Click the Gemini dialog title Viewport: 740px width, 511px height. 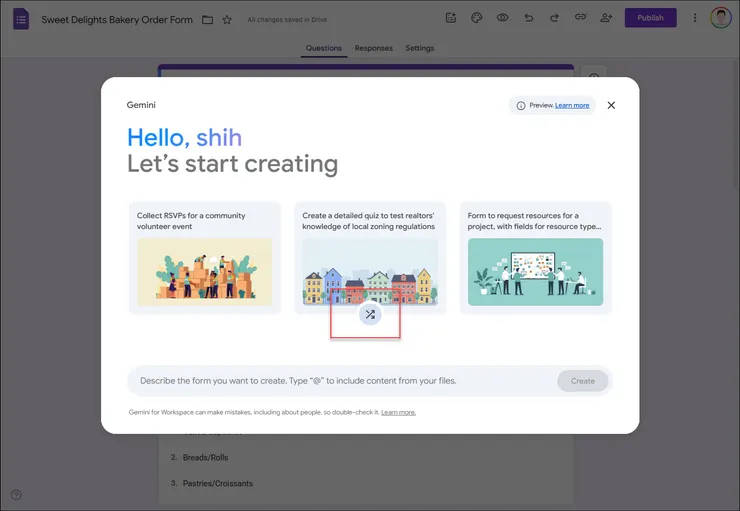click(x=141, y=105)
